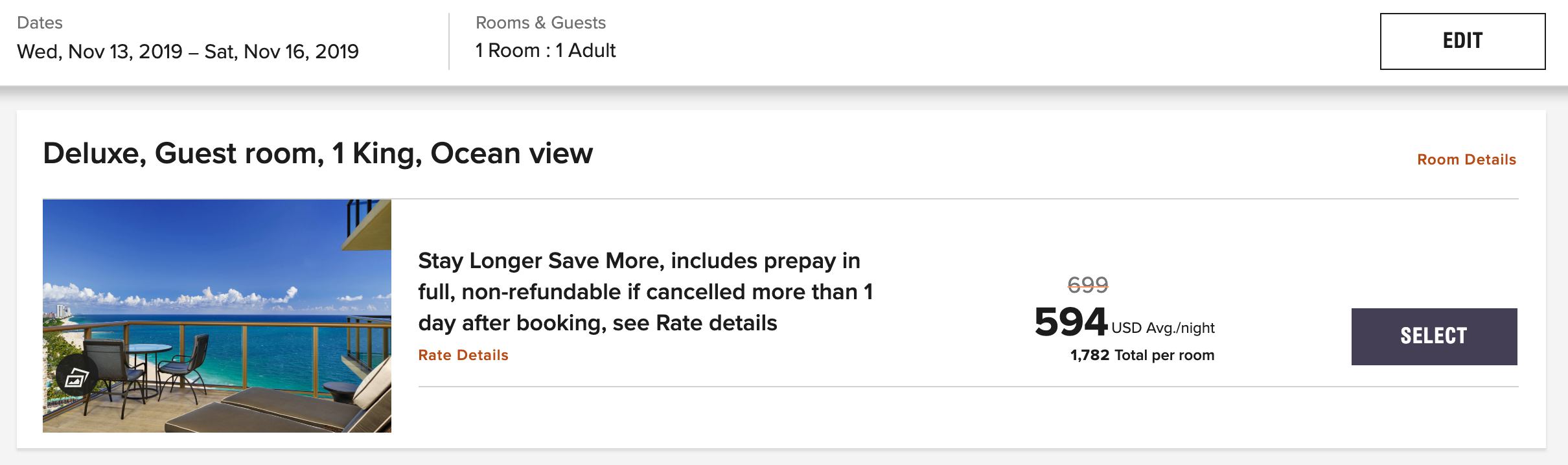Click the 1 Room text
Image resolution: width=1568 pixels, height=465 pixels.
point(507,51)
